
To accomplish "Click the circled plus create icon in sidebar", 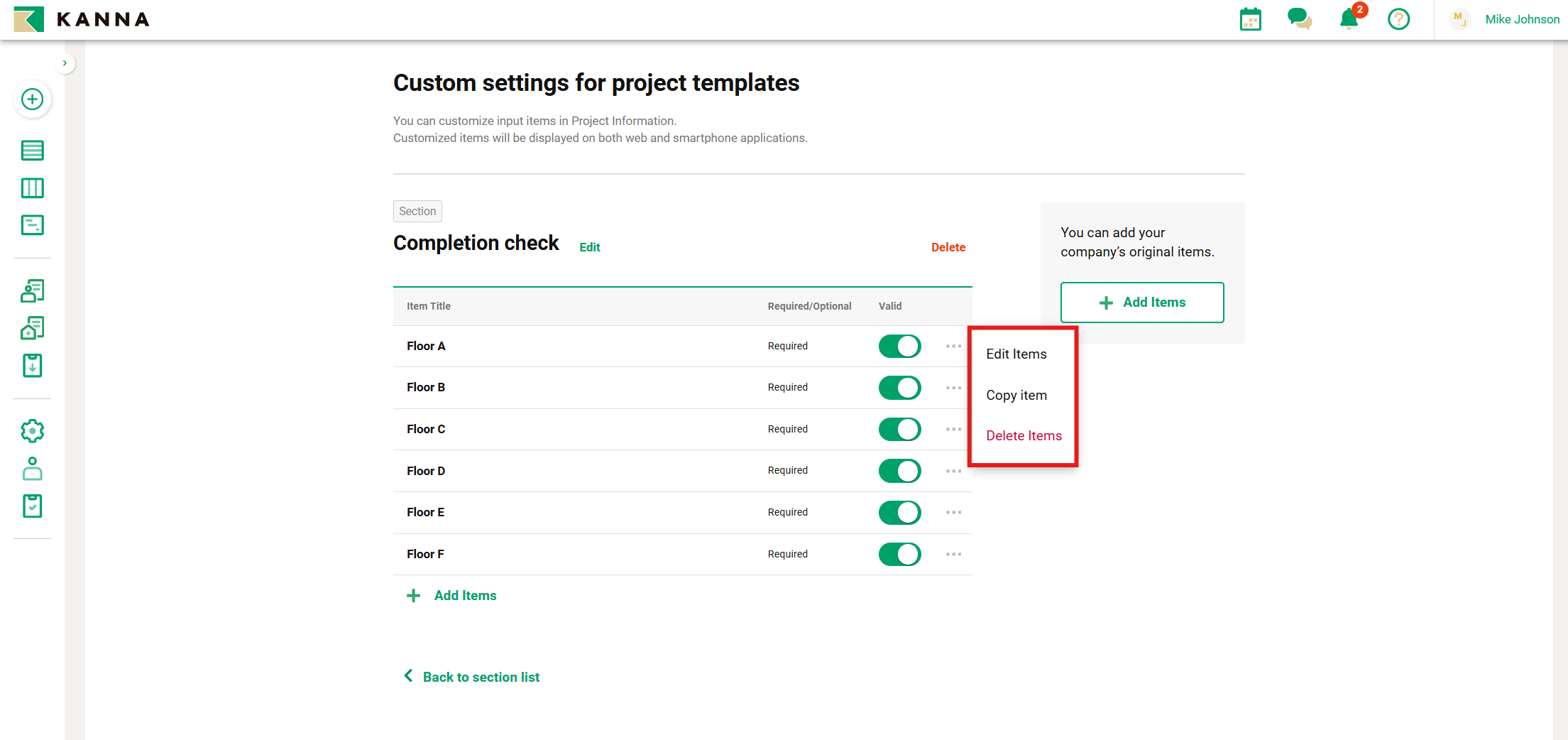I will point(32,99).
